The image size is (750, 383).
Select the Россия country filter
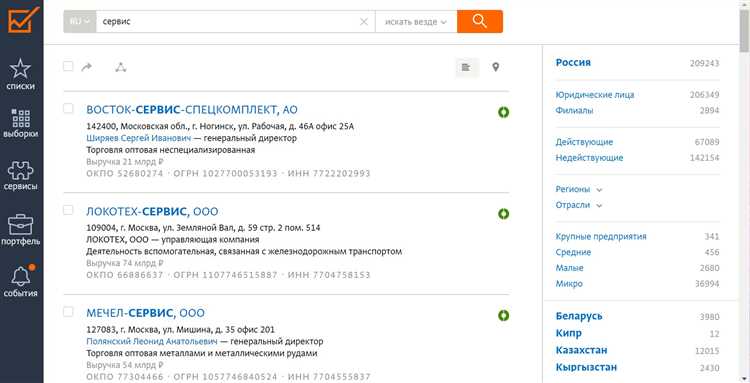click(x=573, y=62)
